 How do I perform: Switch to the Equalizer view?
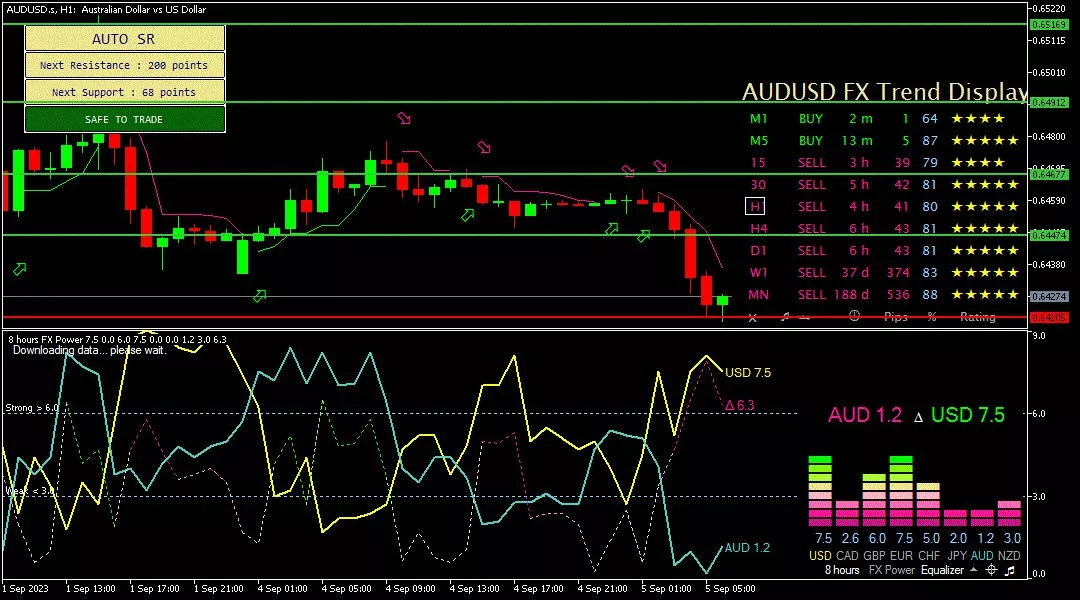tap(942, 570)
